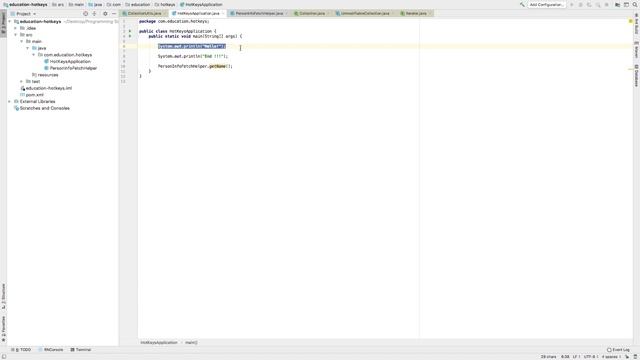The image size is (640, 360).
Task: Click the Debug bug icon in toolbar
Action: point(580,4)
